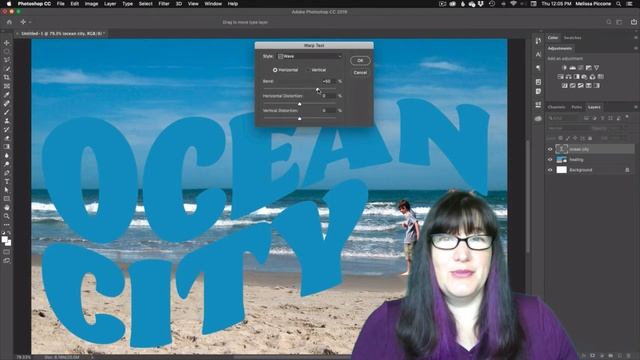Select the Gradient tool
This screenshot has width=640, height=360.
(x=7, y=147)
